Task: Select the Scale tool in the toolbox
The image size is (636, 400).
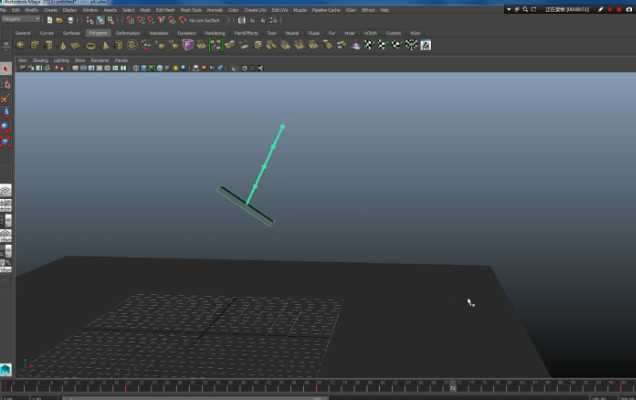Action: pos(6,142)
